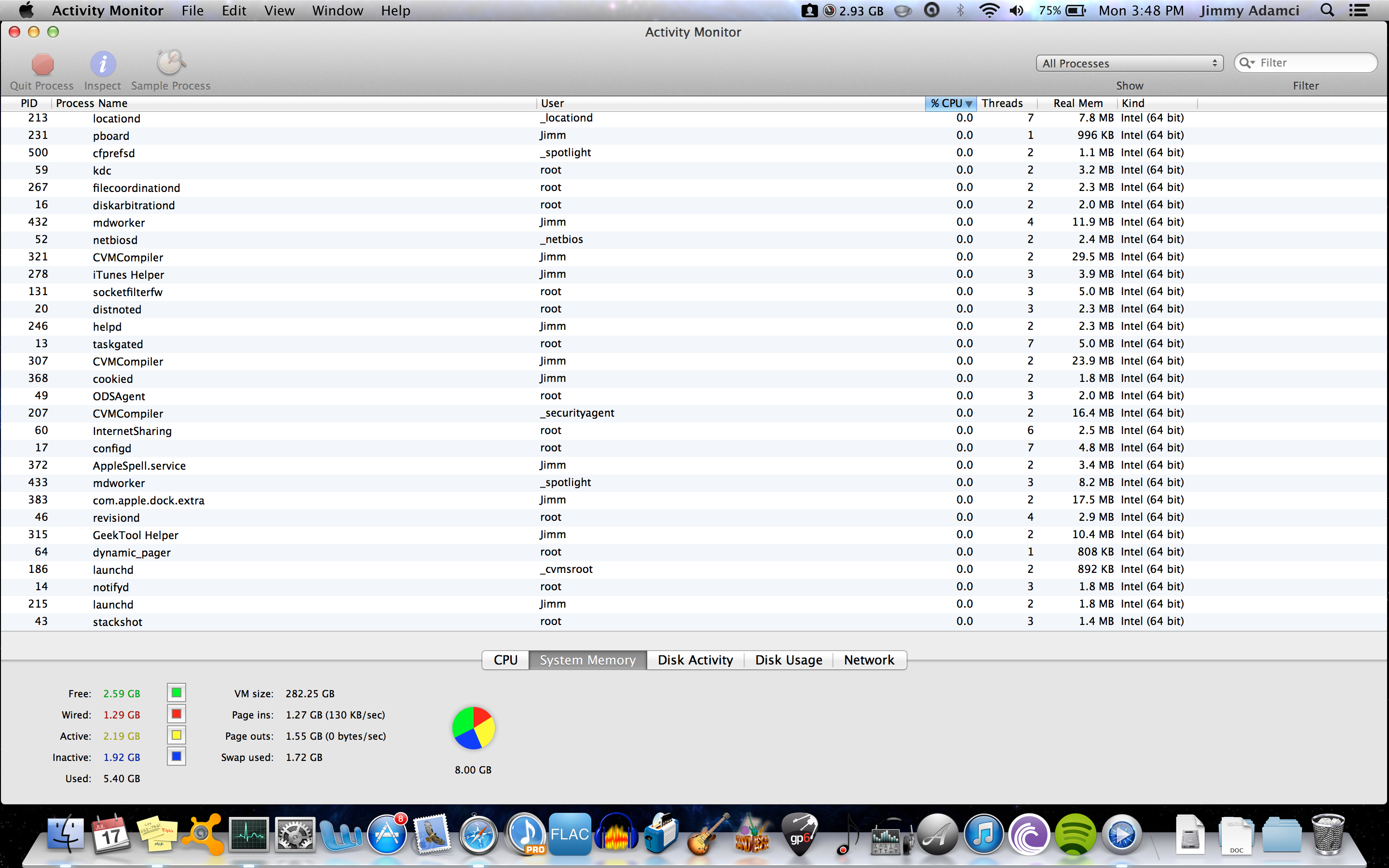Image resolution: width=1389 pixels, height=868 pixels.
Task: Select the stackshot process row
Action: [694, 622]
